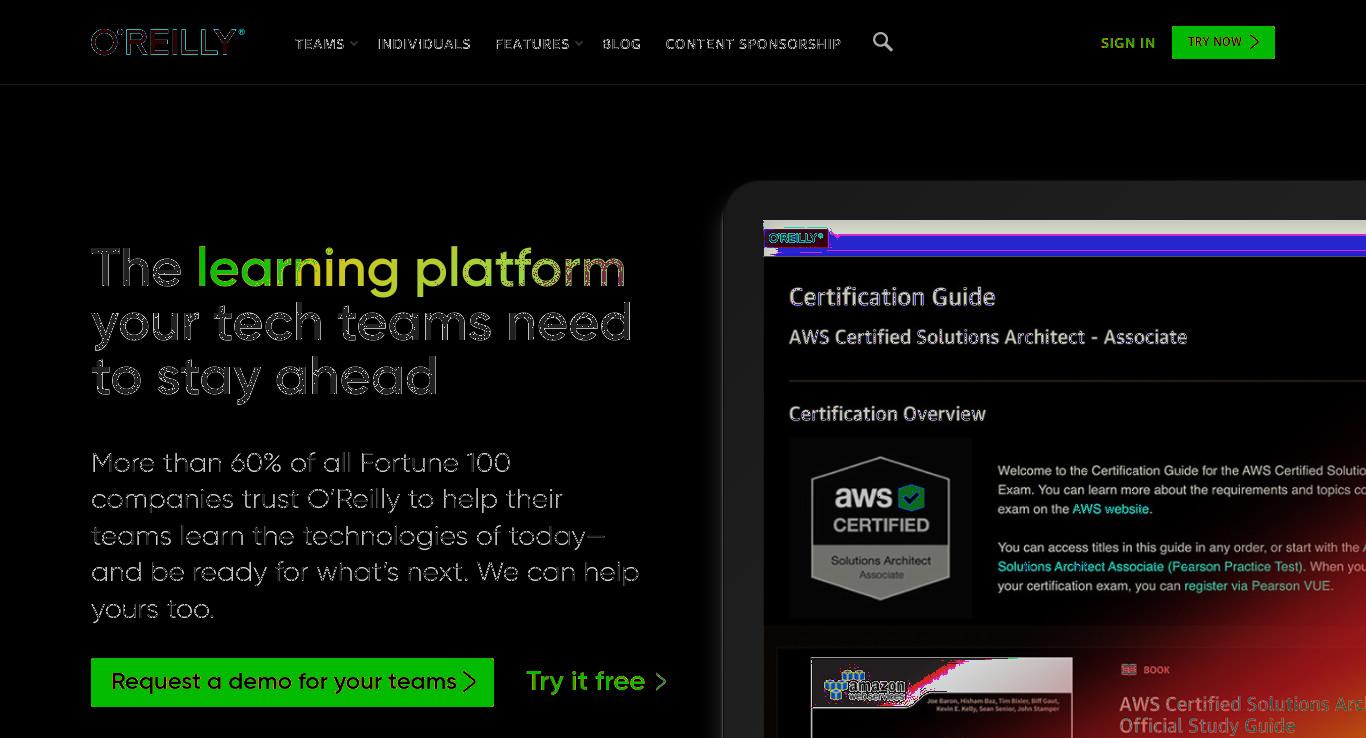The image size is (1366, 738).
Task: Click the Amazon web services book cover
Action: 941,697
